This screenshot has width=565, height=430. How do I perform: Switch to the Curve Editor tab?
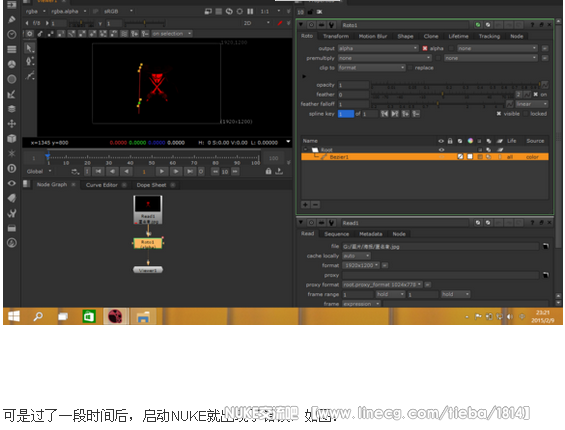click(x=102, y=185)
